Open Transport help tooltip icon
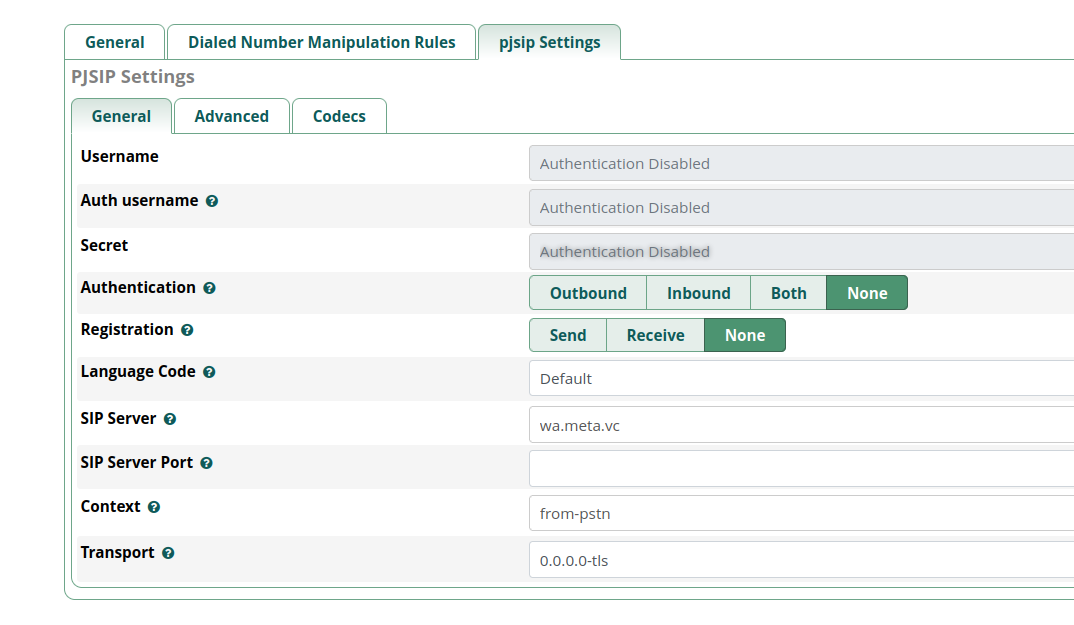 [x=168, y=553]
